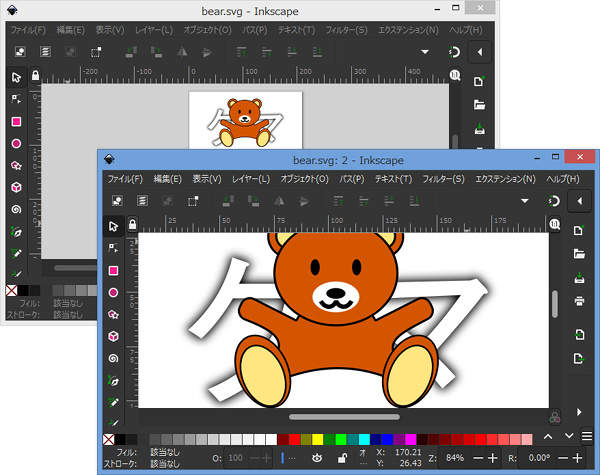Open the フィルター(S) menu in front window
This screenshot has height=475, width=600.
point(442,179)
